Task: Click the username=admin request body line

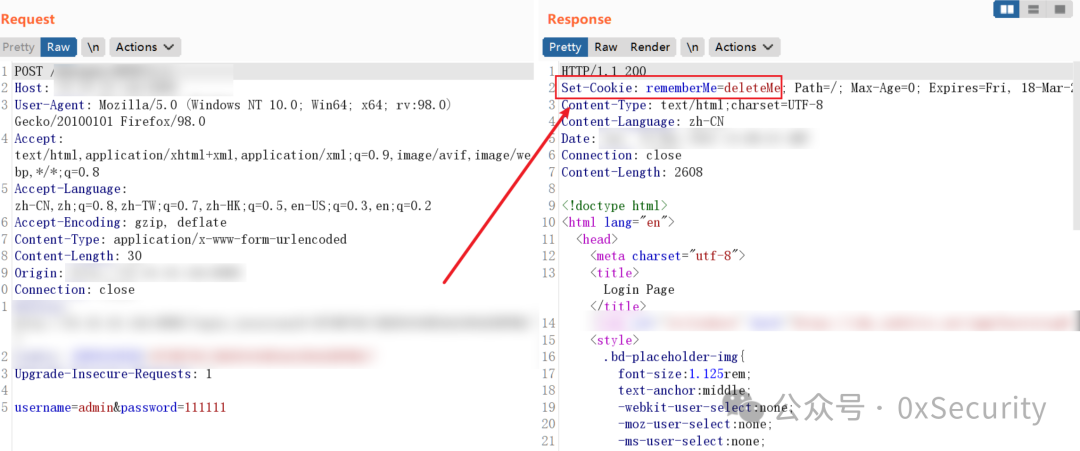Action: pos(120,408)
